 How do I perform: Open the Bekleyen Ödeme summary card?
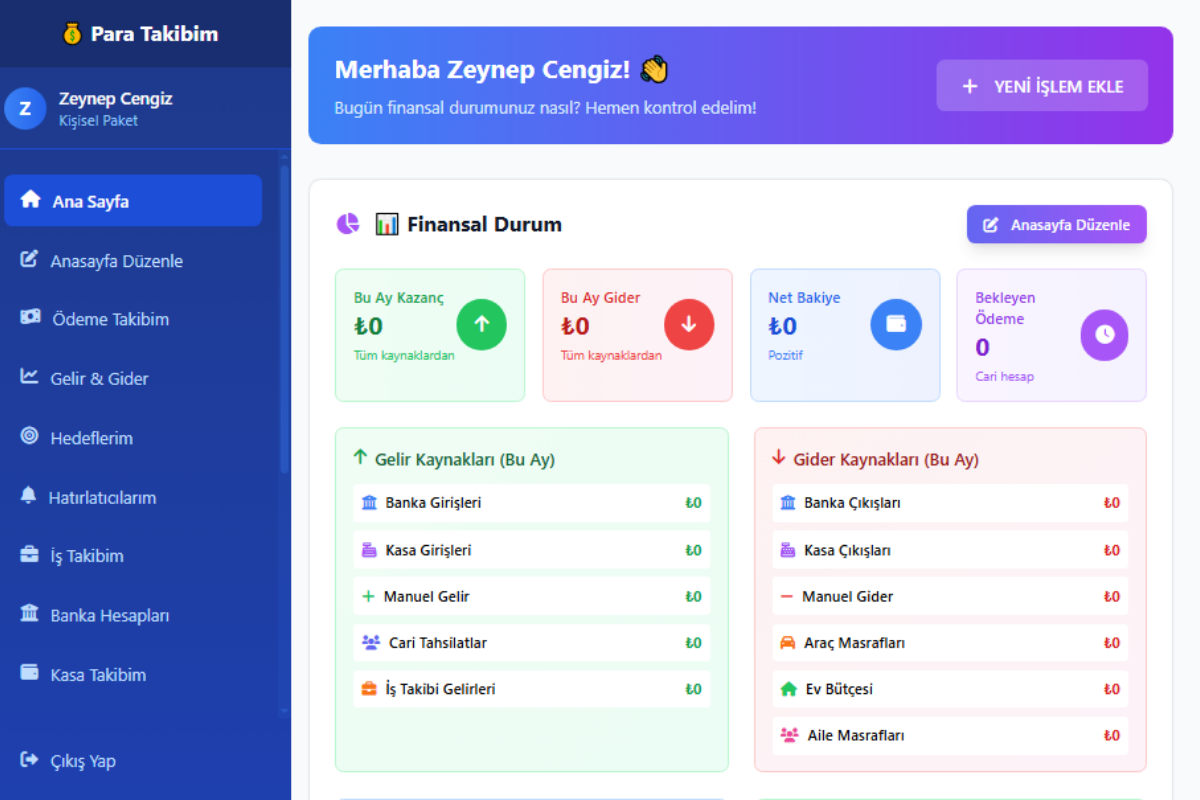[x=1050, y=335]
